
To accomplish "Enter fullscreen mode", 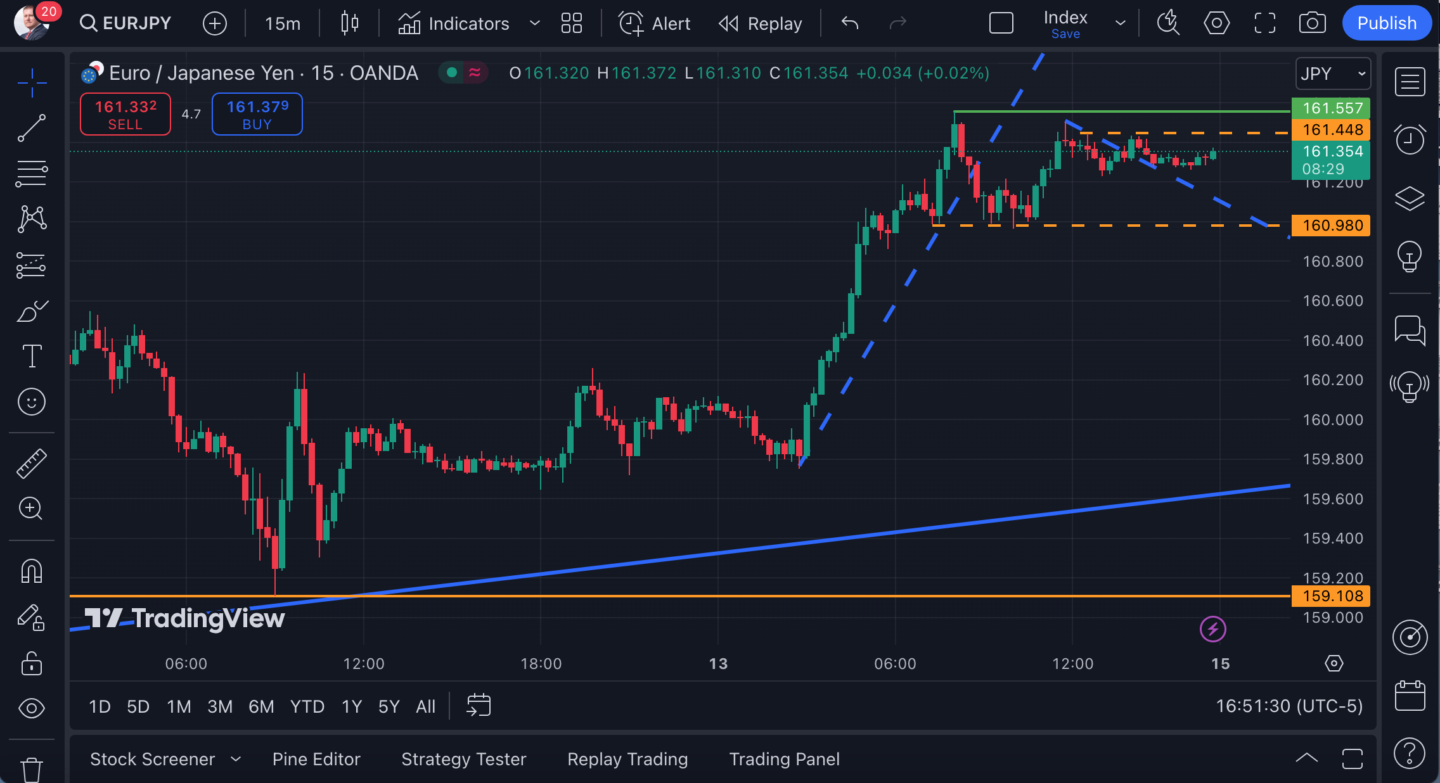I will 1264,23.
